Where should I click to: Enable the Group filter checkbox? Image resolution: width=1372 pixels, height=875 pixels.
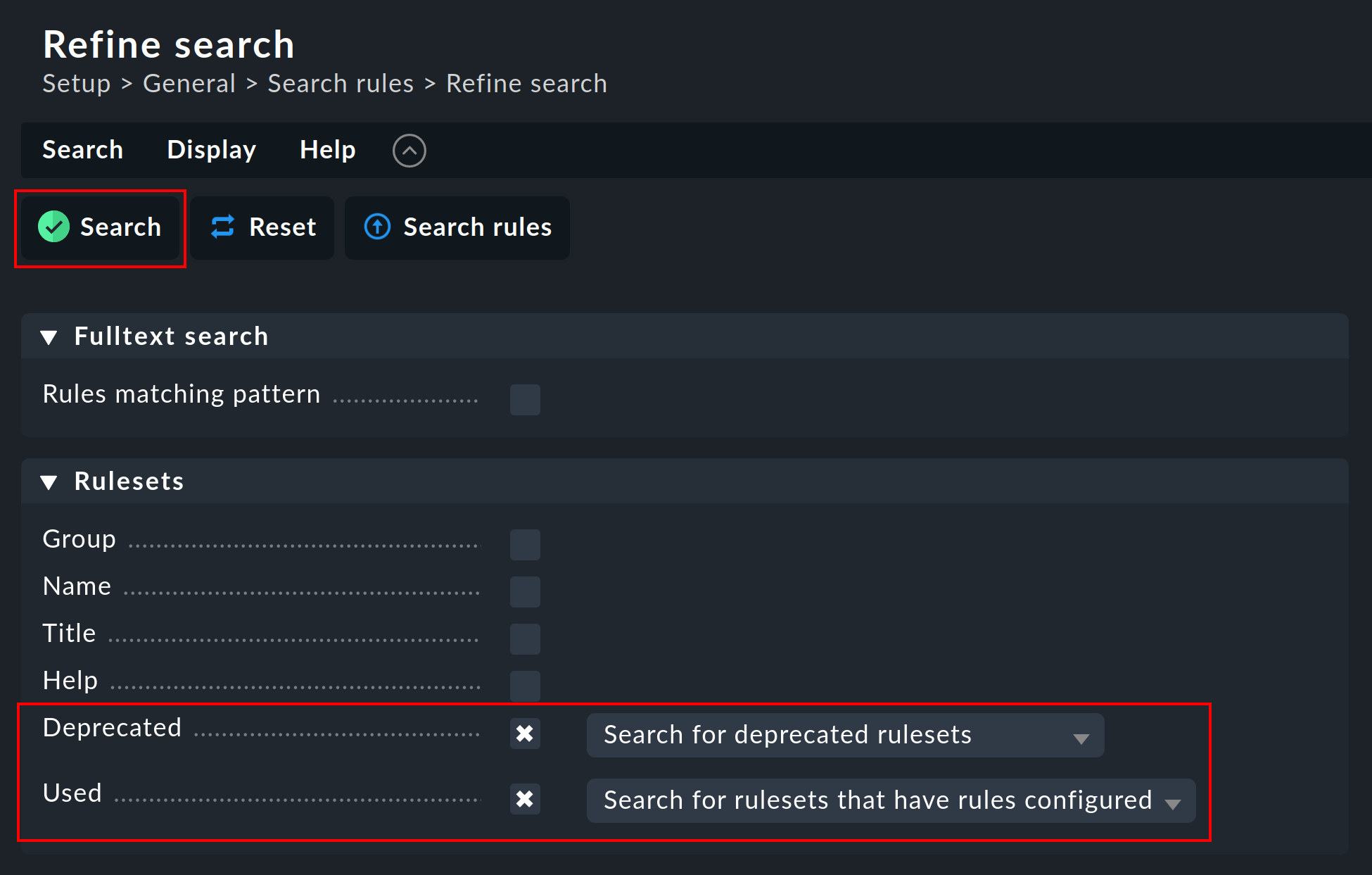click(525, 544)
